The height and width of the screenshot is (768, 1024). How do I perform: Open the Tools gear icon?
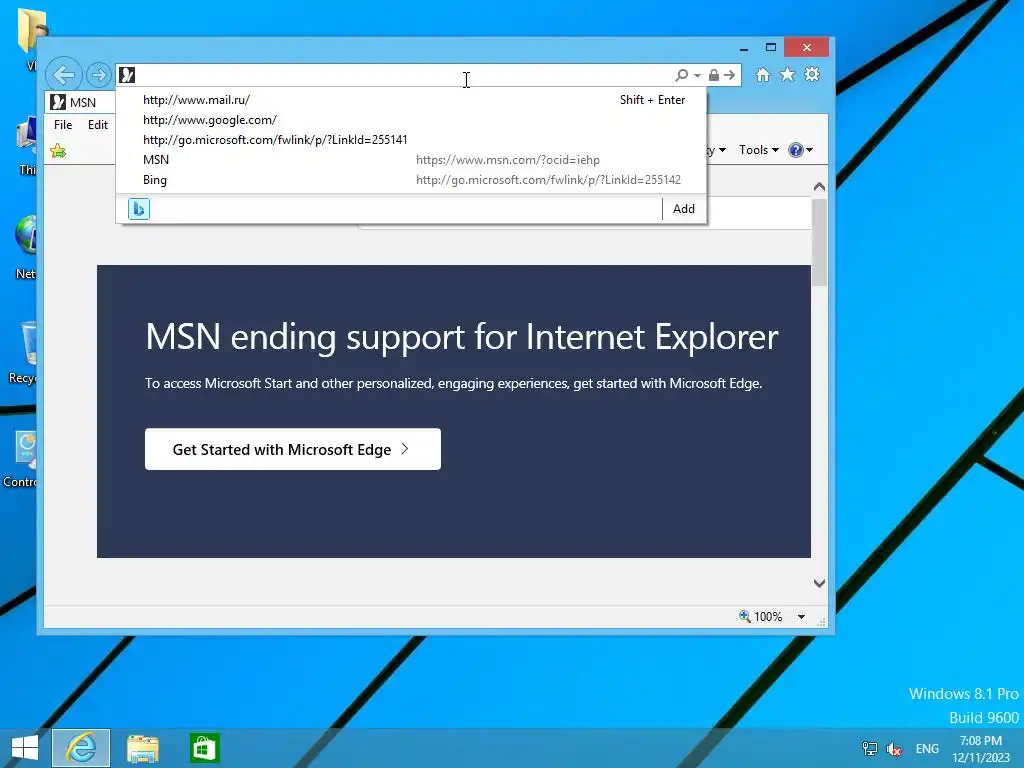click(812, 74)
